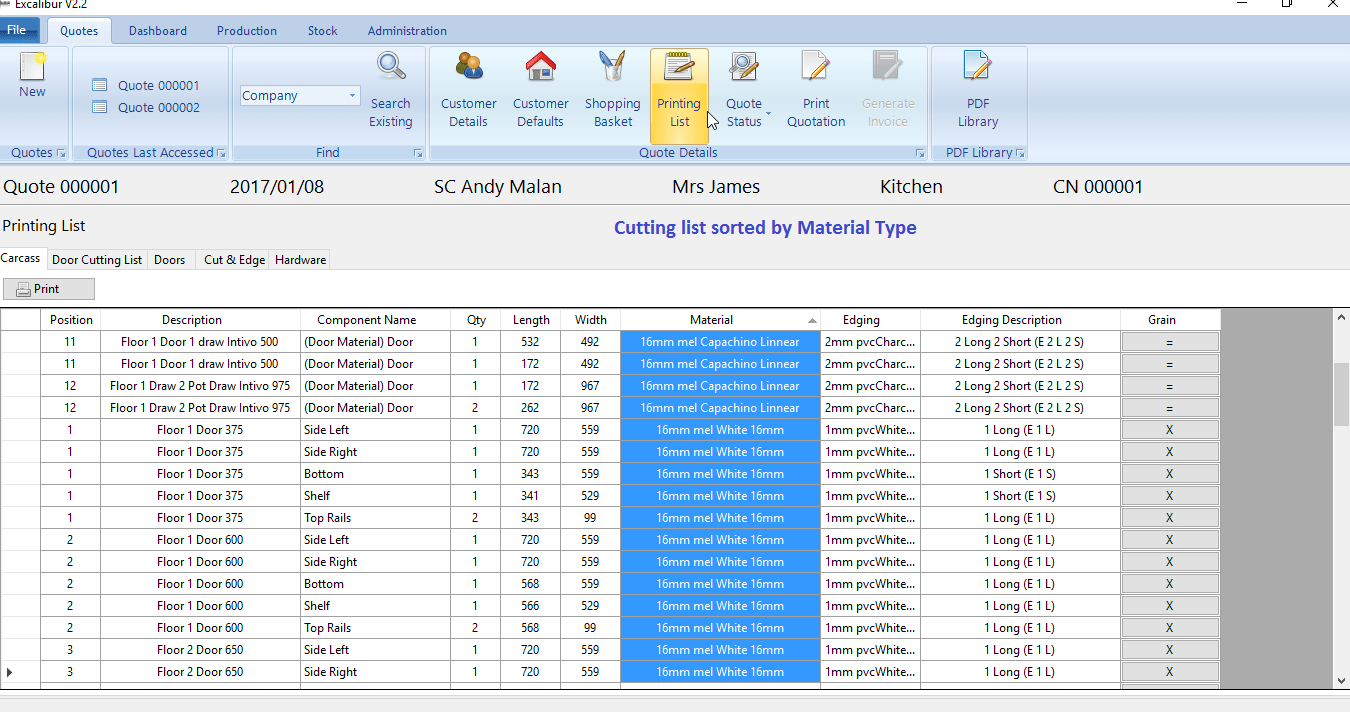Sort by the Width column header
This screenshot has width=1350, height=712.
591,320
